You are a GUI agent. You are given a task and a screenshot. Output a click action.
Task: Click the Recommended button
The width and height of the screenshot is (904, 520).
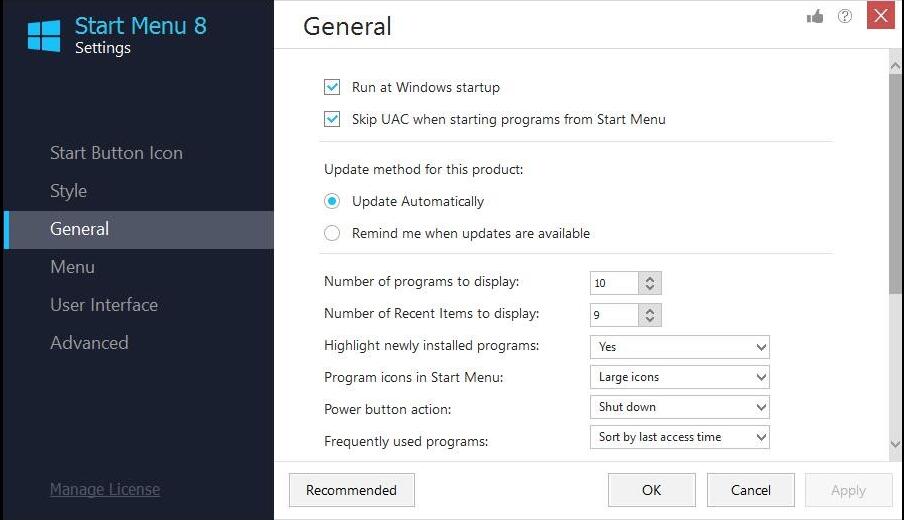coord(352,490)
